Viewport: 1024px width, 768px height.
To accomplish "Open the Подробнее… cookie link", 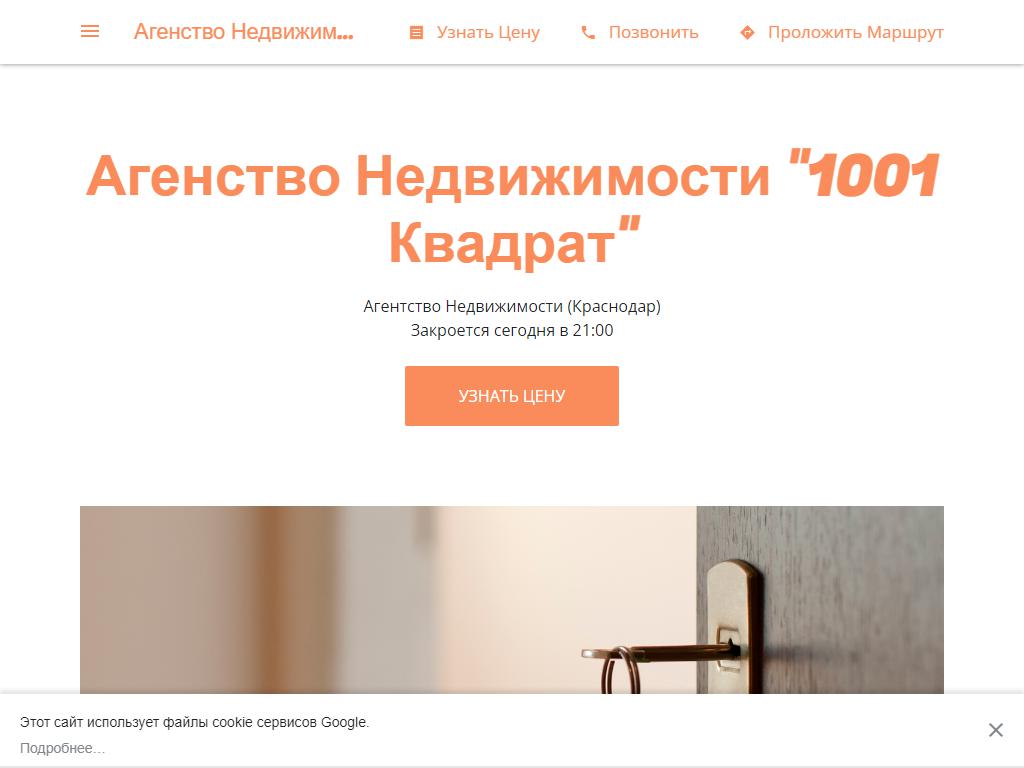I will (x=62, y=748).
